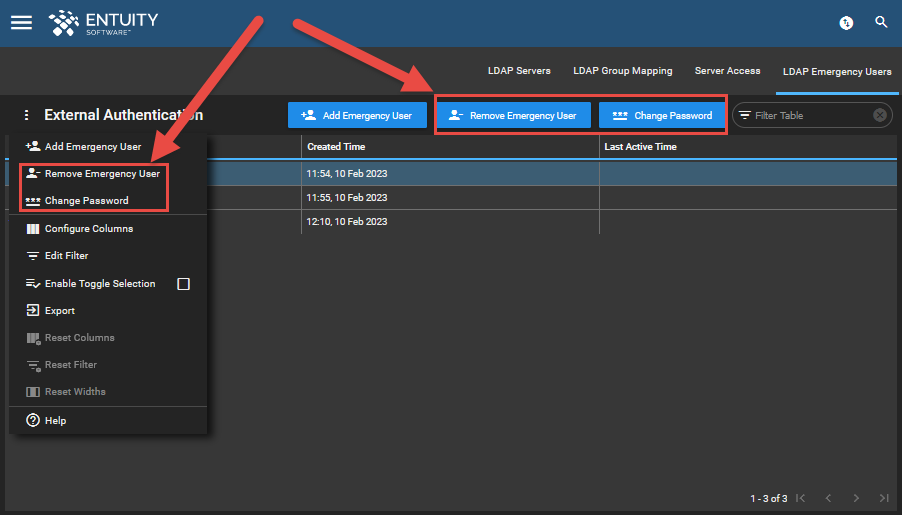The width and height of the screenshot is (902, 515).
Task: Open the Server Access tab
Action: coord(727,71)
